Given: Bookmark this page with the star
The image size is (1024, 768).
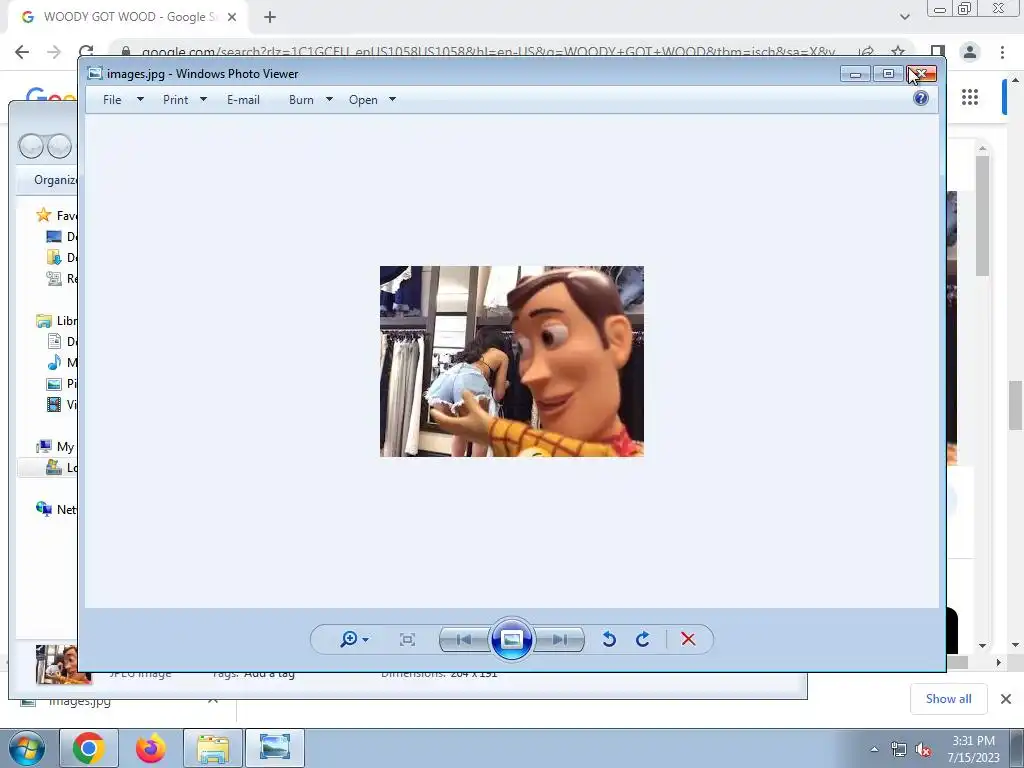Looking at the screenshot, I should [x=898, y=52].
